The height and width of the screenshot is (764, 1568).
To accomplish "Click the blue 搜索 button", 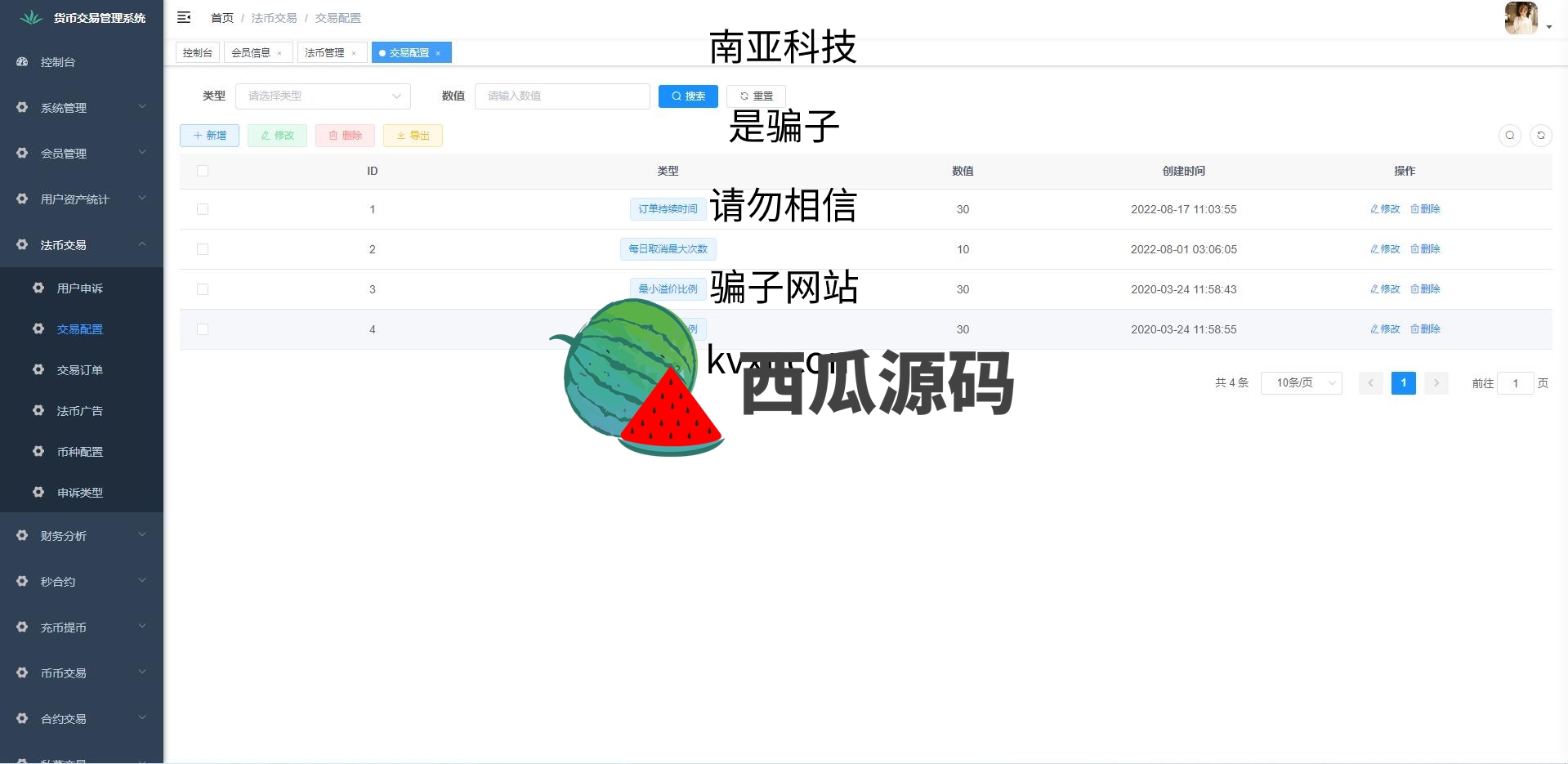I will click(688, 96).
